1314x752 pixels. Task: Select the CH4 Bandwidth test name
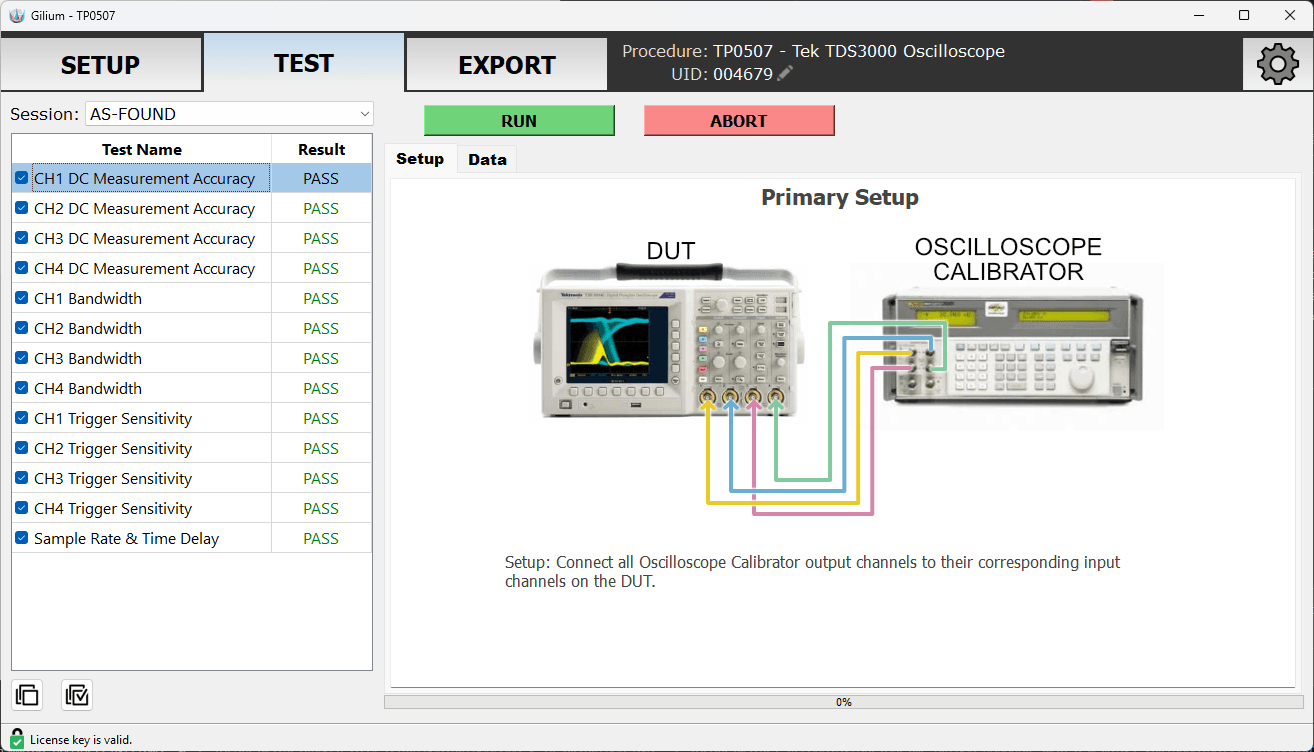pos(88,388)
